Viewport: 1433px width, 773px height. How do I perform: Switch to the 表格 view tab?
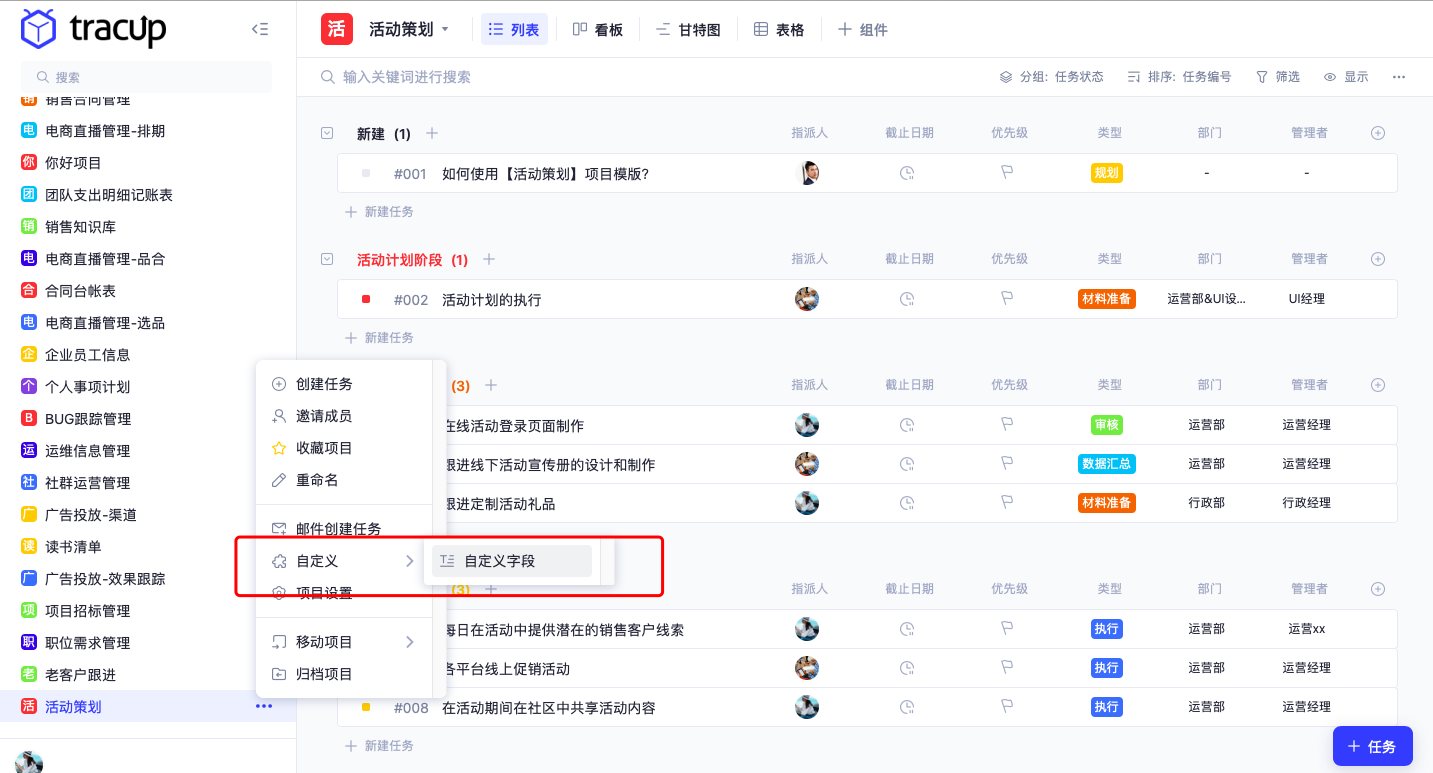778,29
